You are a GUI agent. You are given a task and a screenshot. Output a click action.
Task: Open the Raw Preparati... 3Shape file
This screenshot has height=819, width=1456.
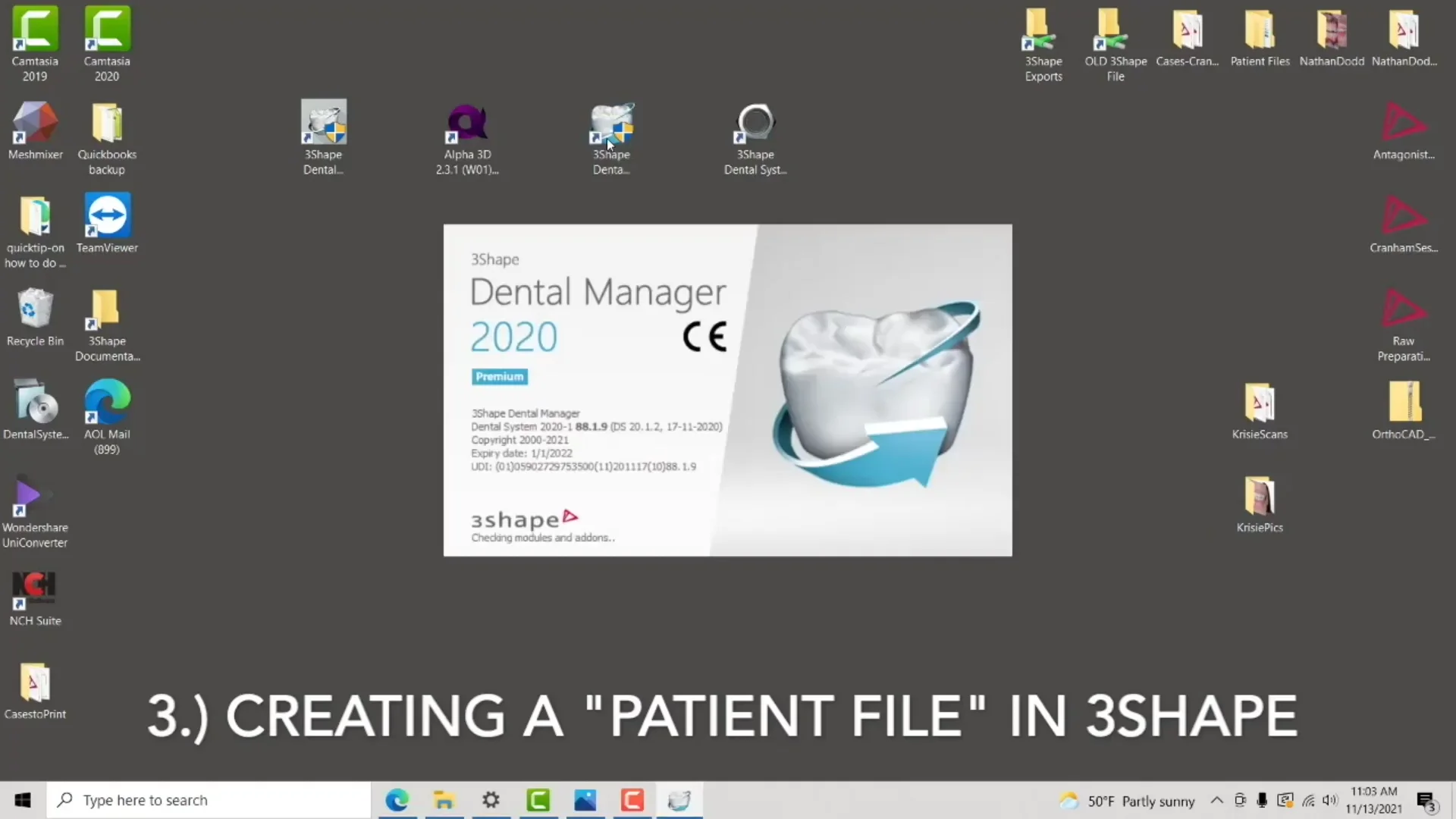point(1404,325)
